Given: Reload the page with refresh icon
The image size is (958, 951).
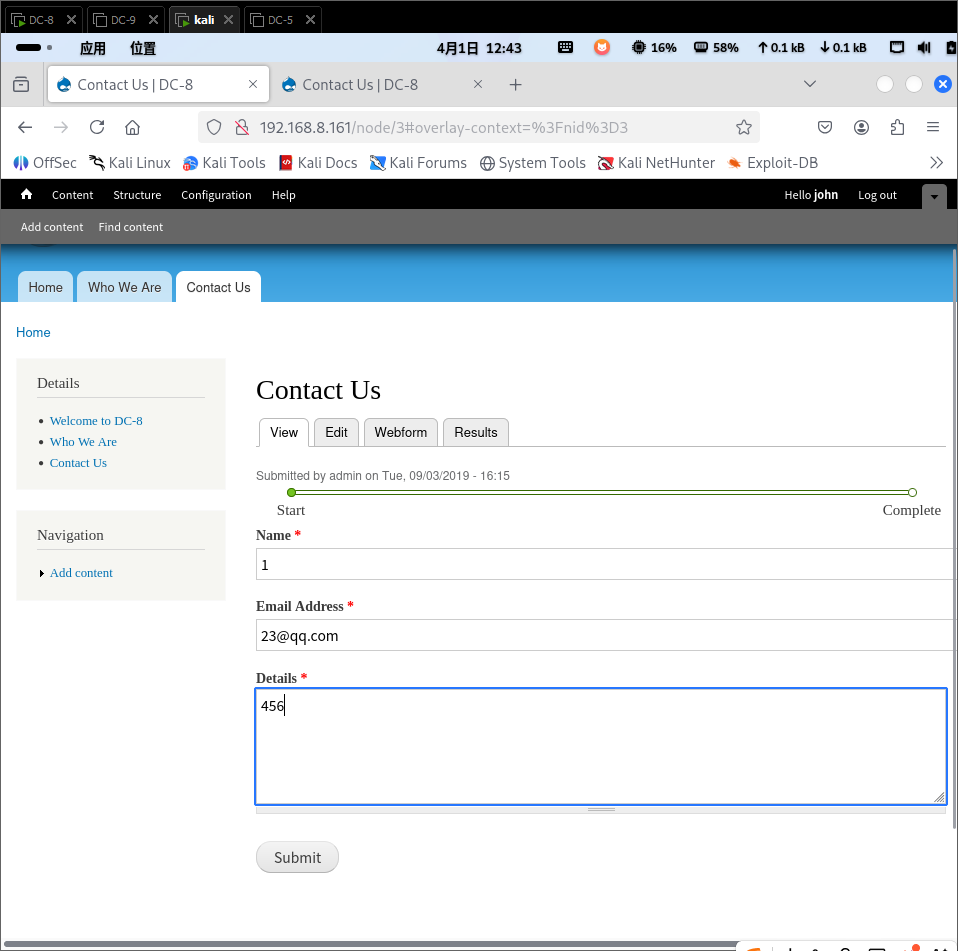Looking at the screenshot, I should [97, 127].
